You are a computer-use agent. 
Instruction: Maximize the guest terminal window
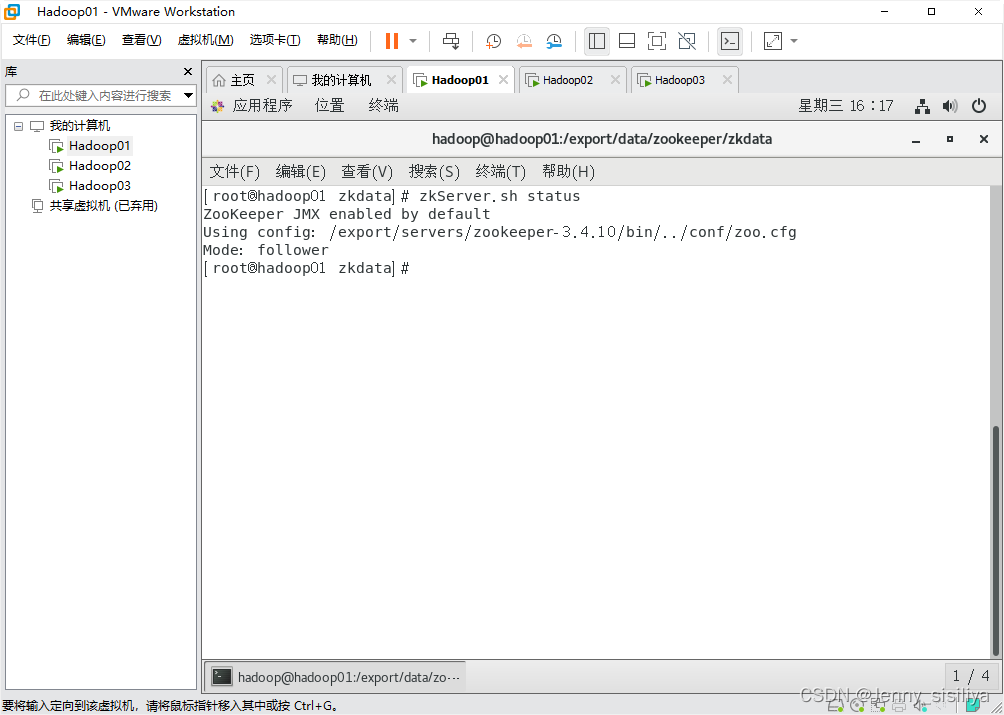[950, 139]
